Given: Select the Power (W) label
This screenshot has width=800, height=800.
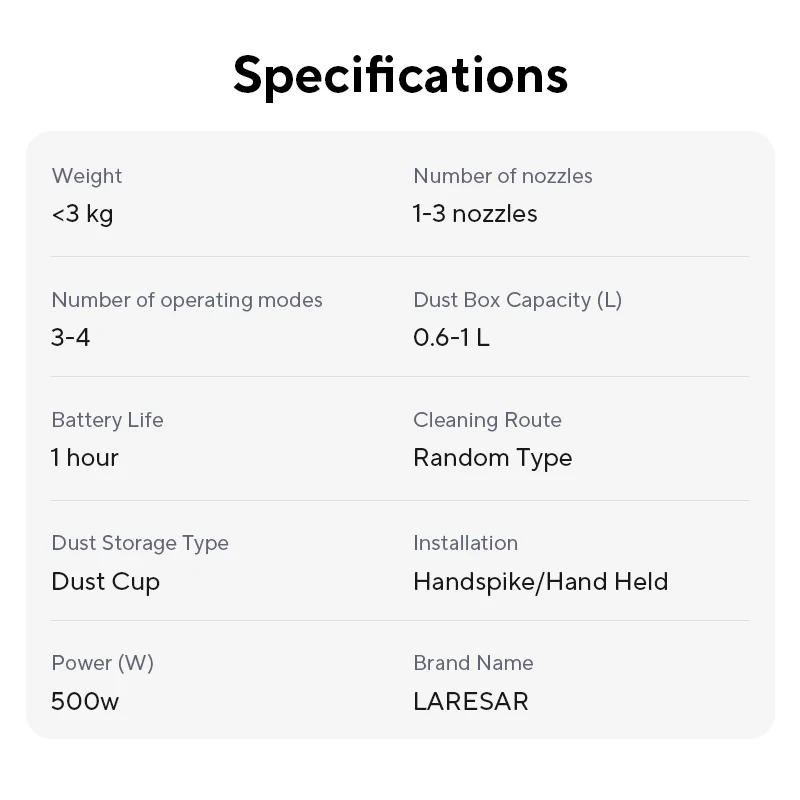Looking at the screenshot, I should point(102,663).
